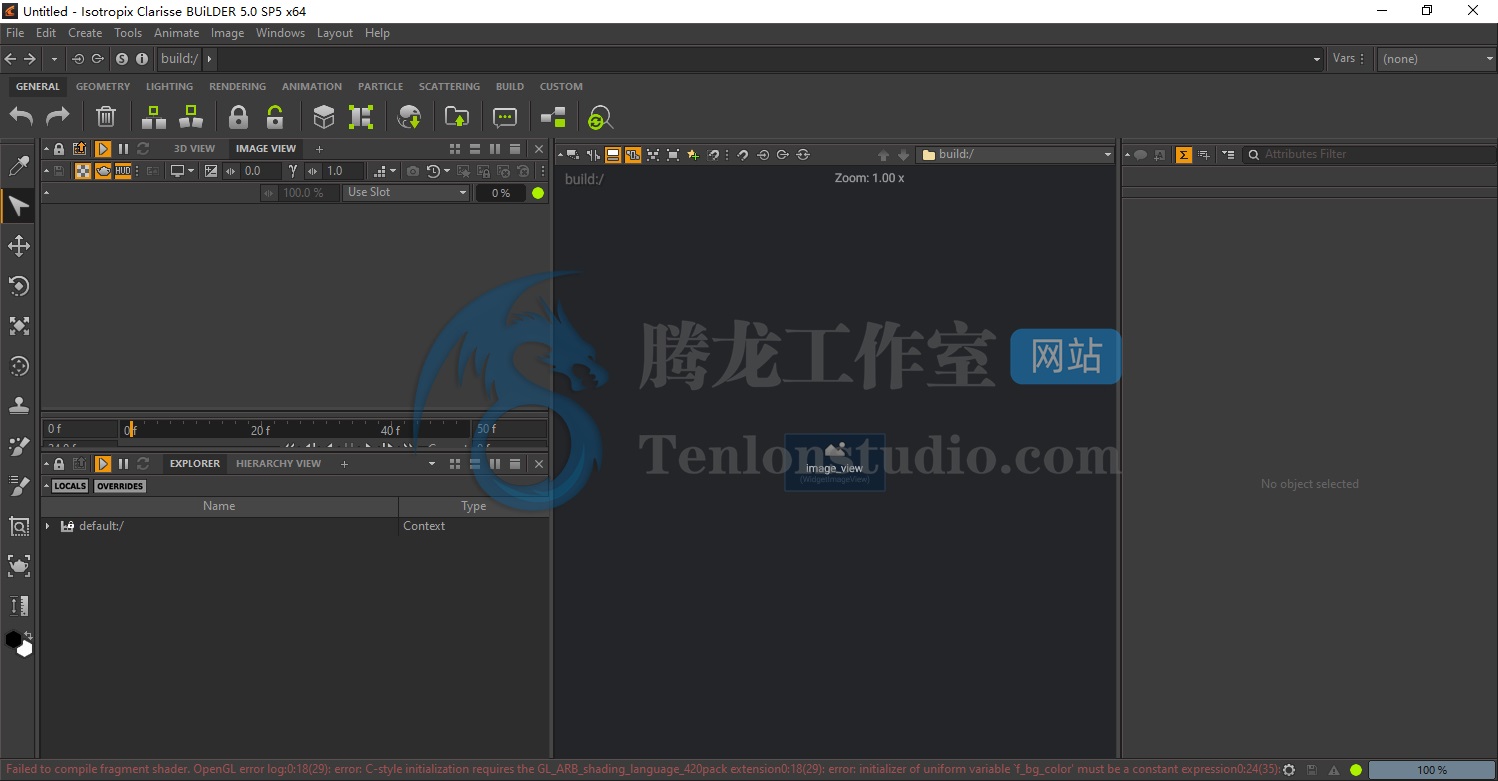Toggle the orange teapot render option
The width and height of the screenshot is (1498, 781).
point(103,171)
